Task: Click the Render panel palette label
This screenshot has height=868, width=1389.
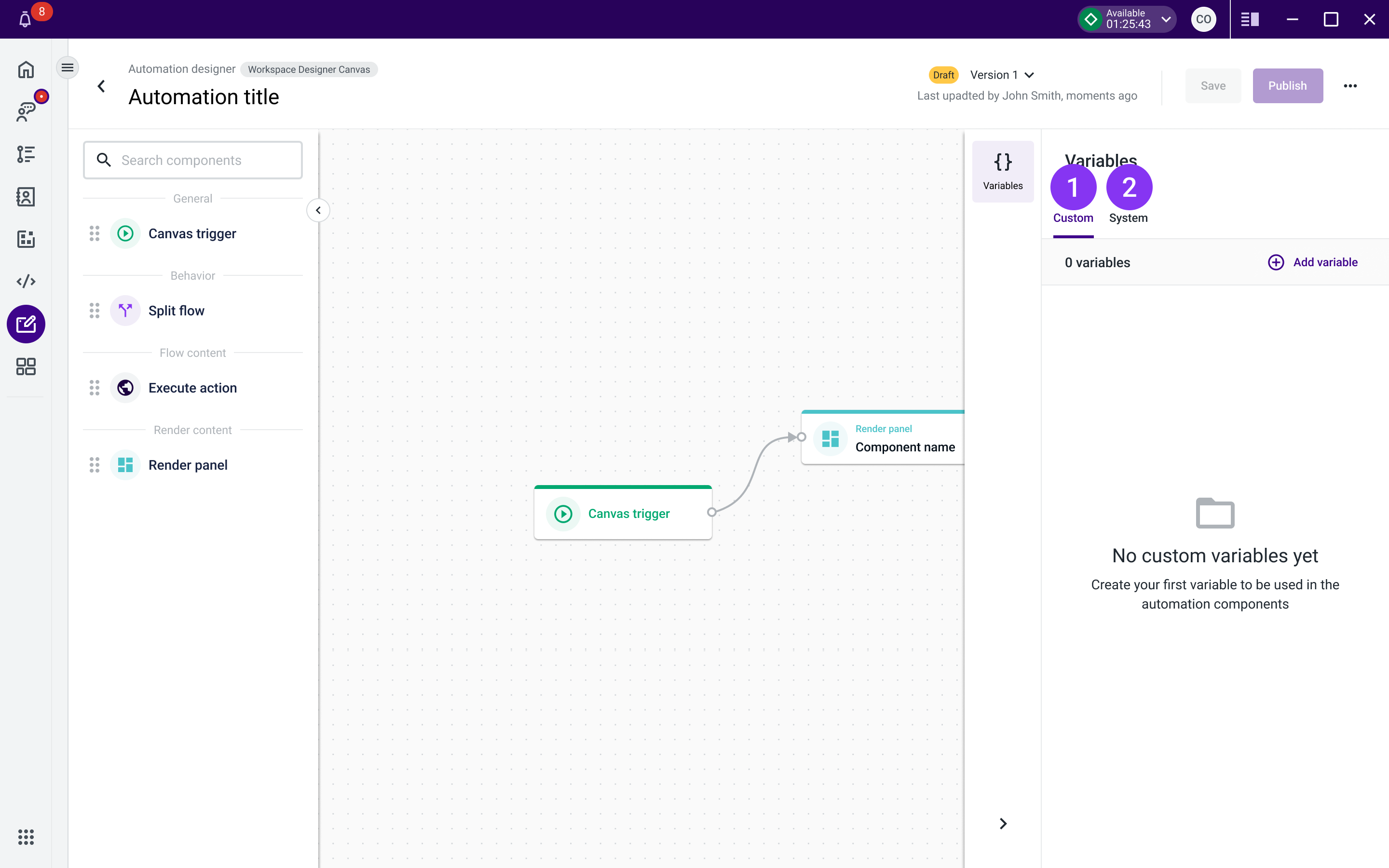Action: point(188,465)
